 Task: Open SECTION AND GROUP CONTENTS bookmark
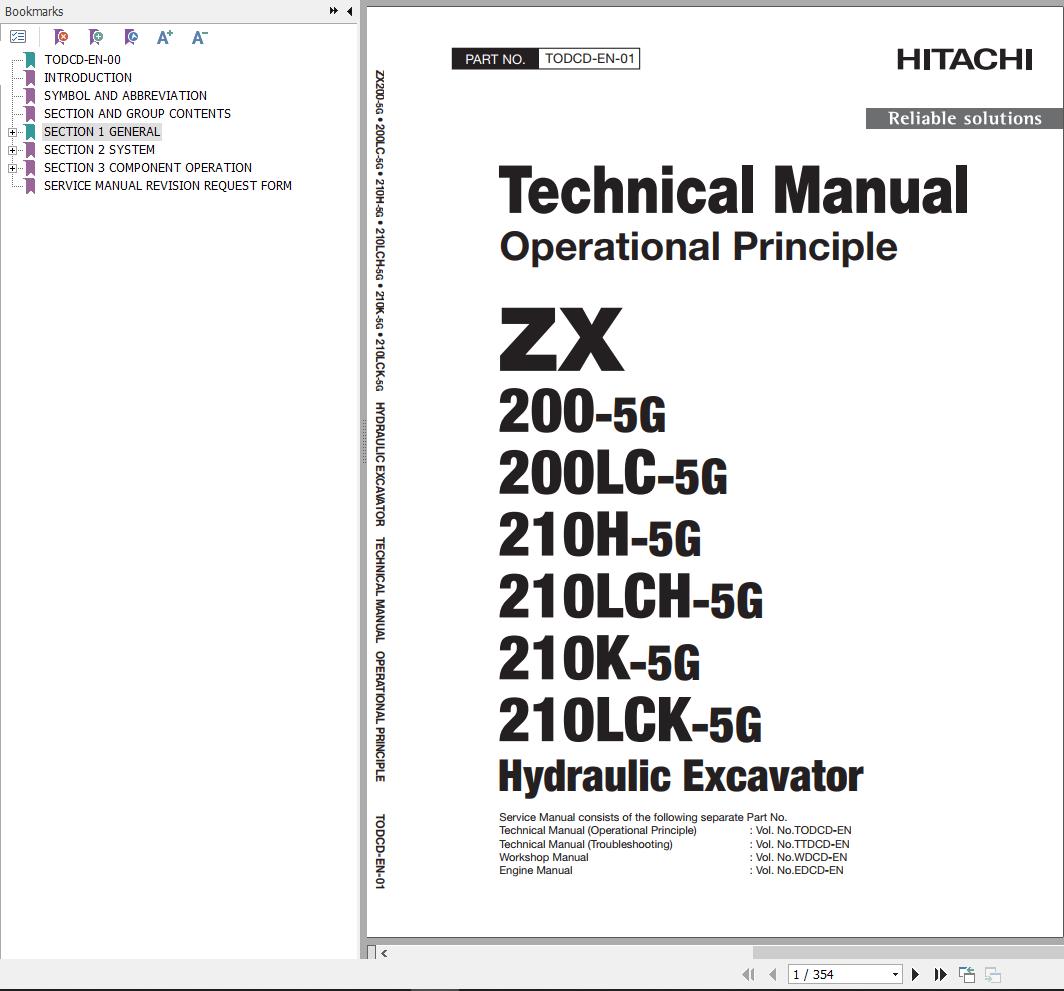coord(137,113)
